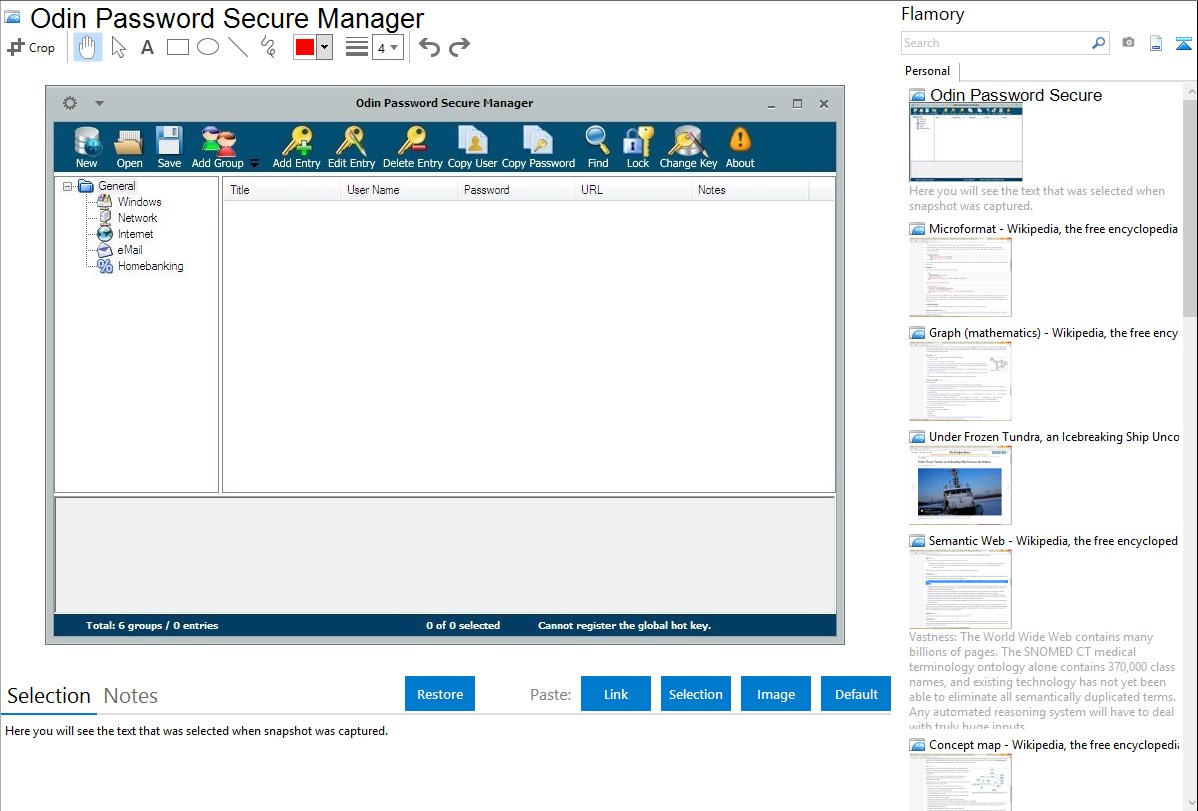Activate the hand pan tool
1198x811 pixels.
[x=87, y=47]
